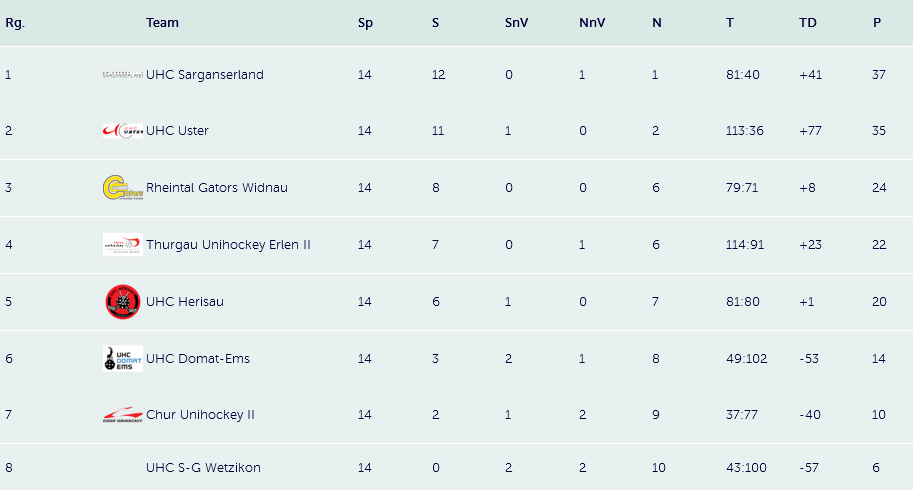The image size is (913, 490).
Task: Open the UHC Uster team name
Action: [x=177, y=130]
